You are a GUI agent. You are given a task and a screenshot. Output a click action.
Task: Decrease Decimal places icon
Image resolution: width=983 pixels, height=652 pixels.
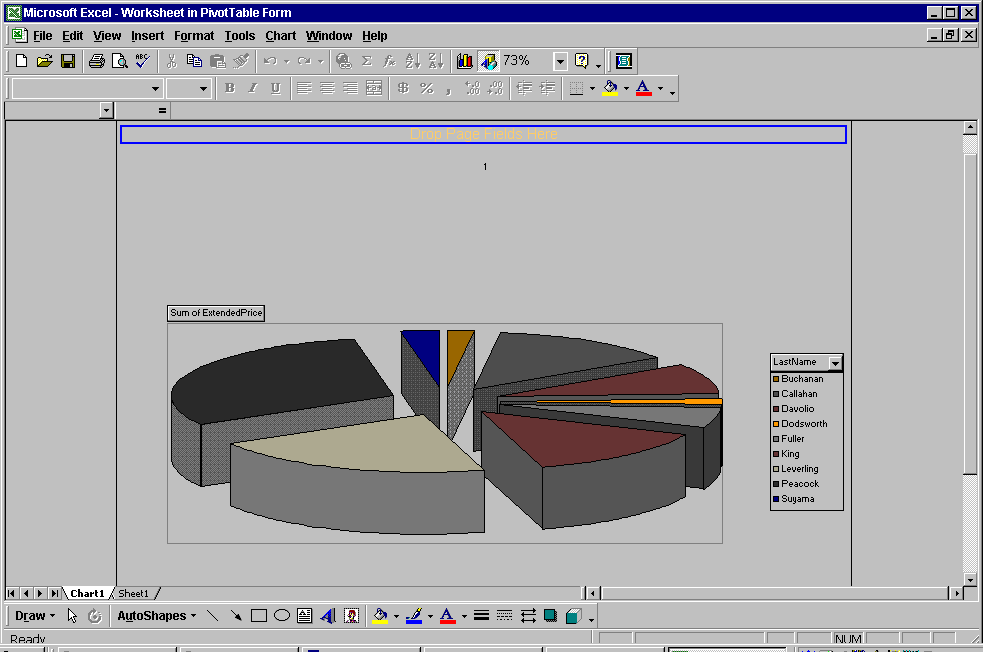click(x=495, y=88)
